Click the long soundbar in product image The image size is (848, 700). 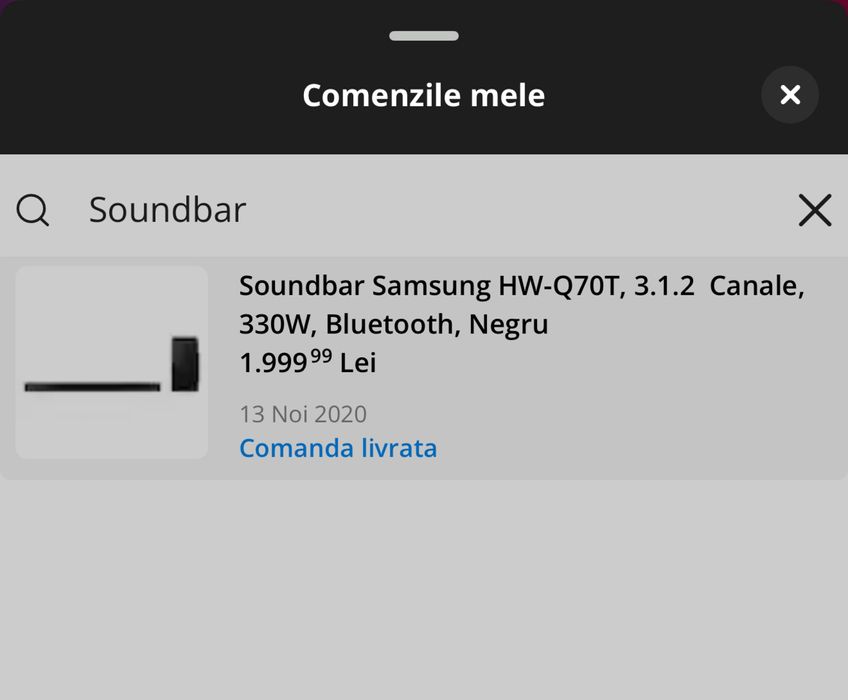[x=92, y=386]
